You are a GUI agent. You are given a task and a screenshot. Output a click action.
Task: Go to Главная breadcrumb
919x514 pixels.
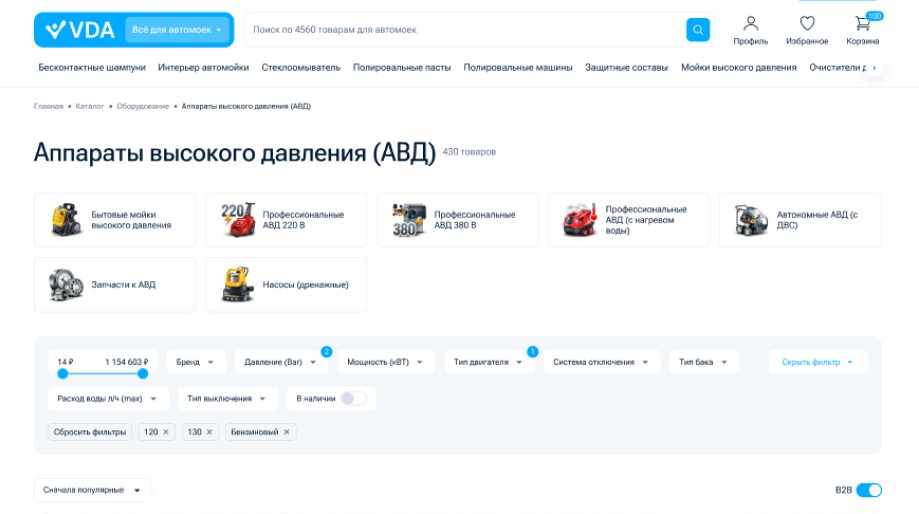click(x=49, y=106)
